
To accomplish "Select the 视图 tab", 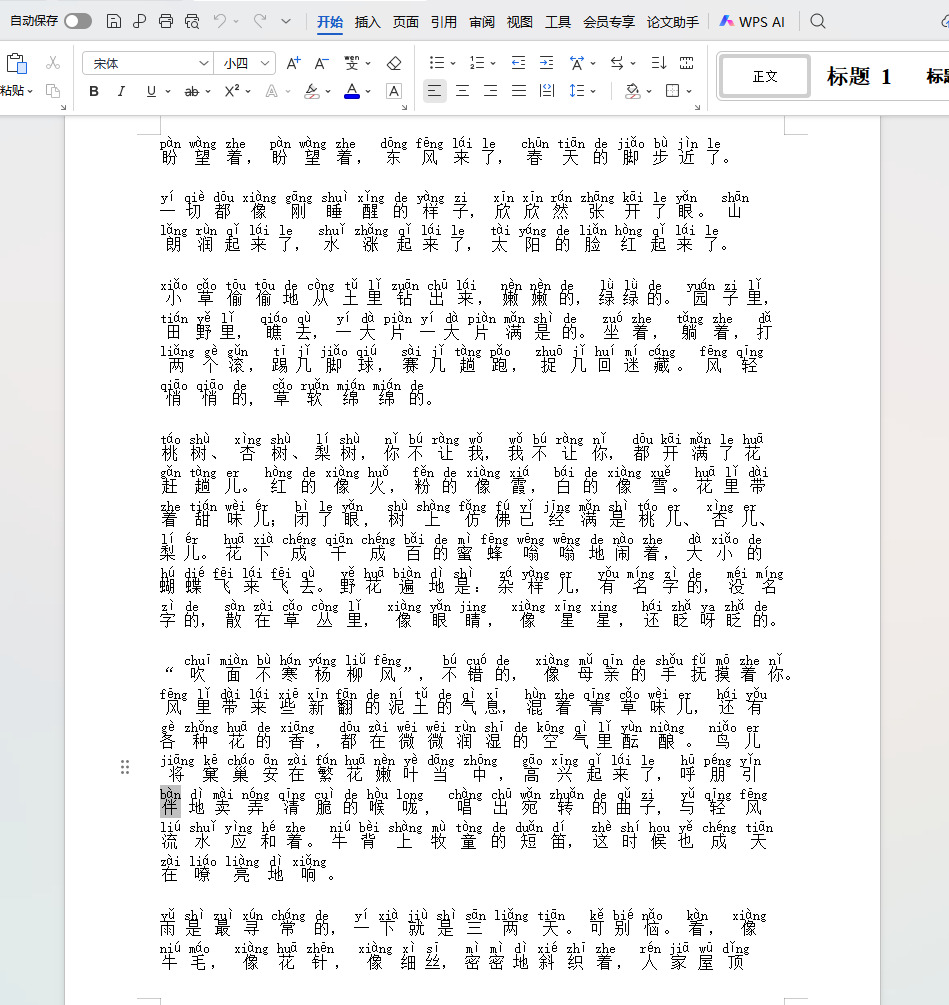I will 520,22.
